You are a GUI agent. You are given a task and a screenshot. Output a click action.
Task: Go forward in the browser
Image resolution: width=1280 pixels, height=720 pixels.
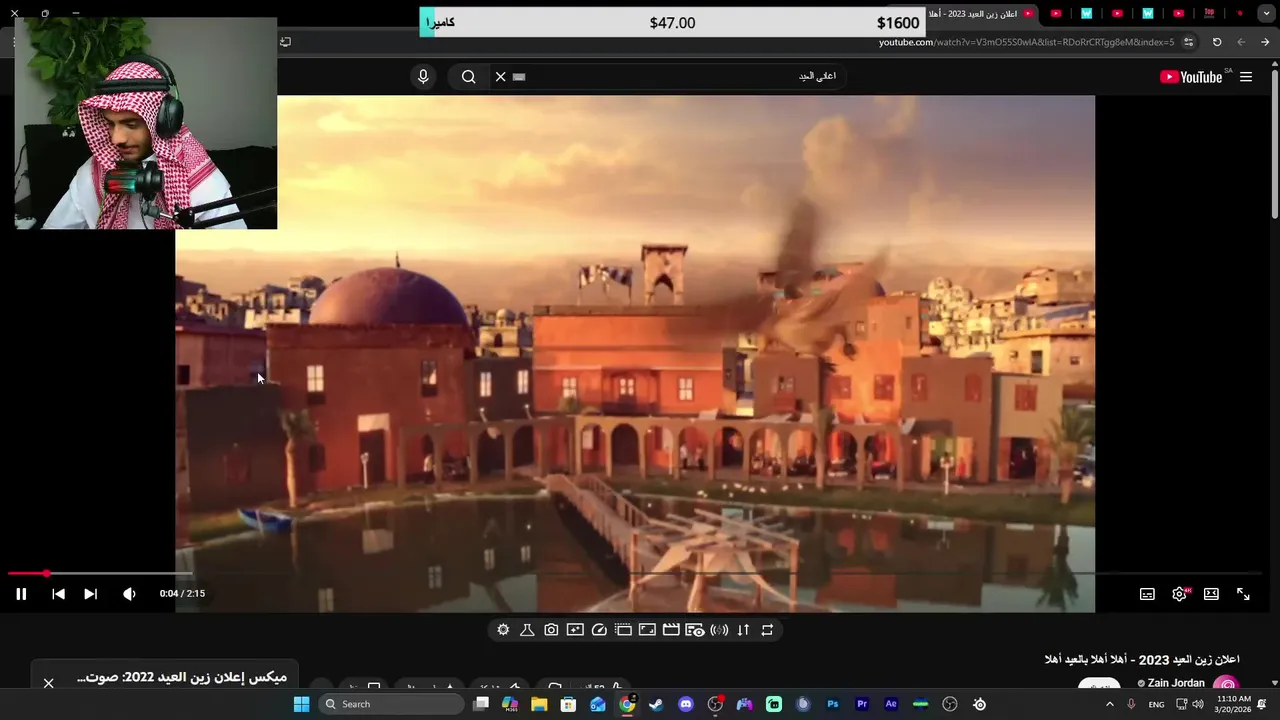[1241, 42]
